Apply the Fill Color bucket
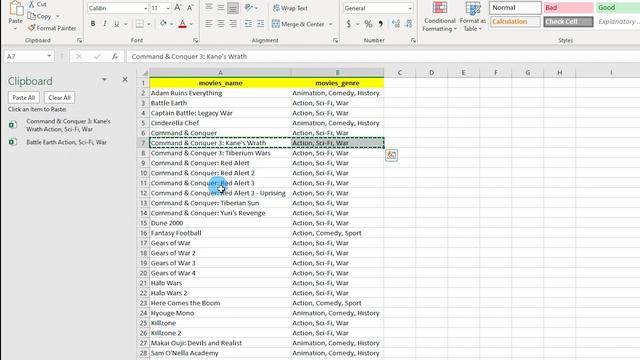This screenshot has height=360, width=640. pos(163,24)
